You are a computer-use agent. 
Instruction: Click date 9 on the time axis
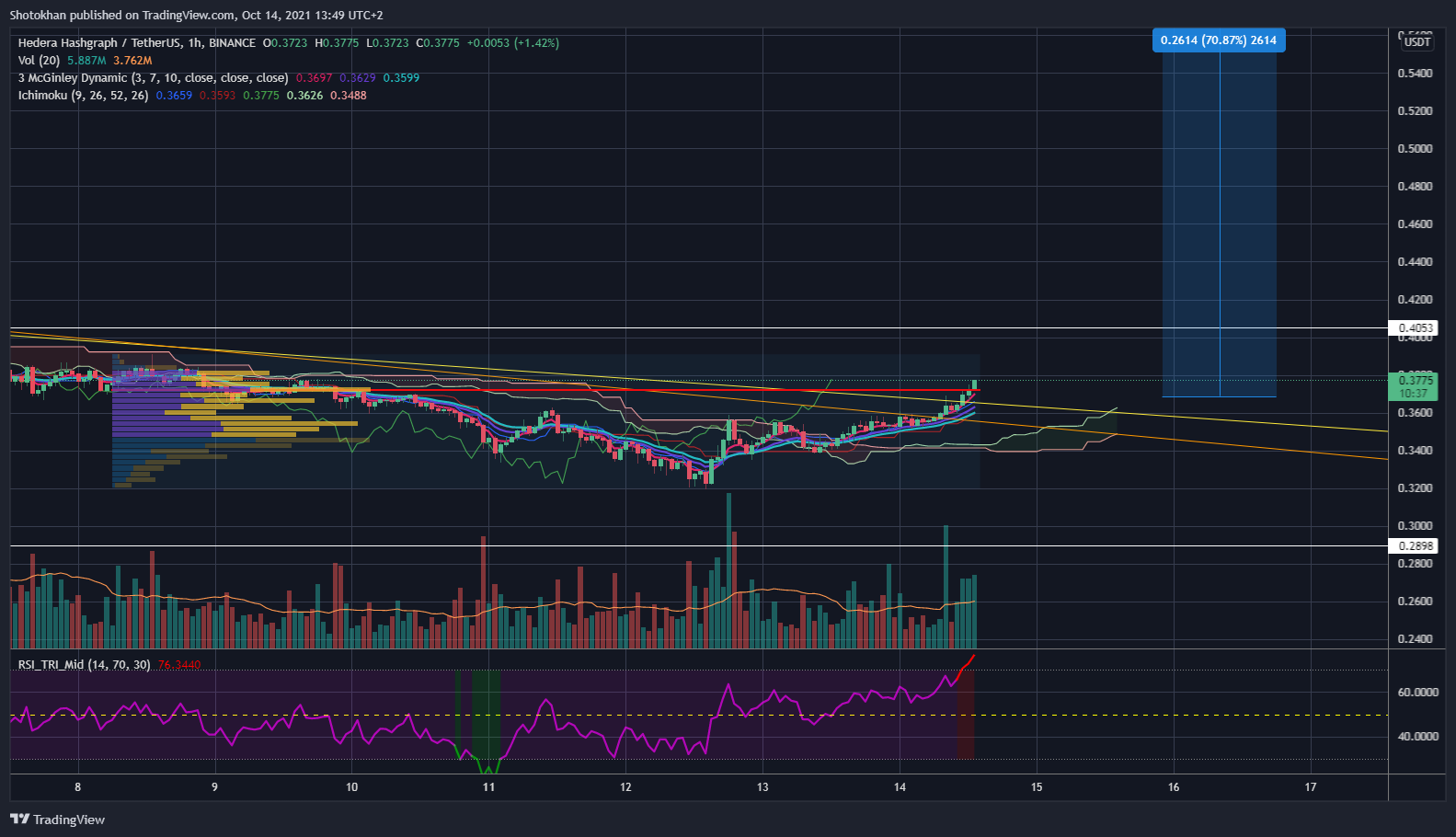click(215, 787)
